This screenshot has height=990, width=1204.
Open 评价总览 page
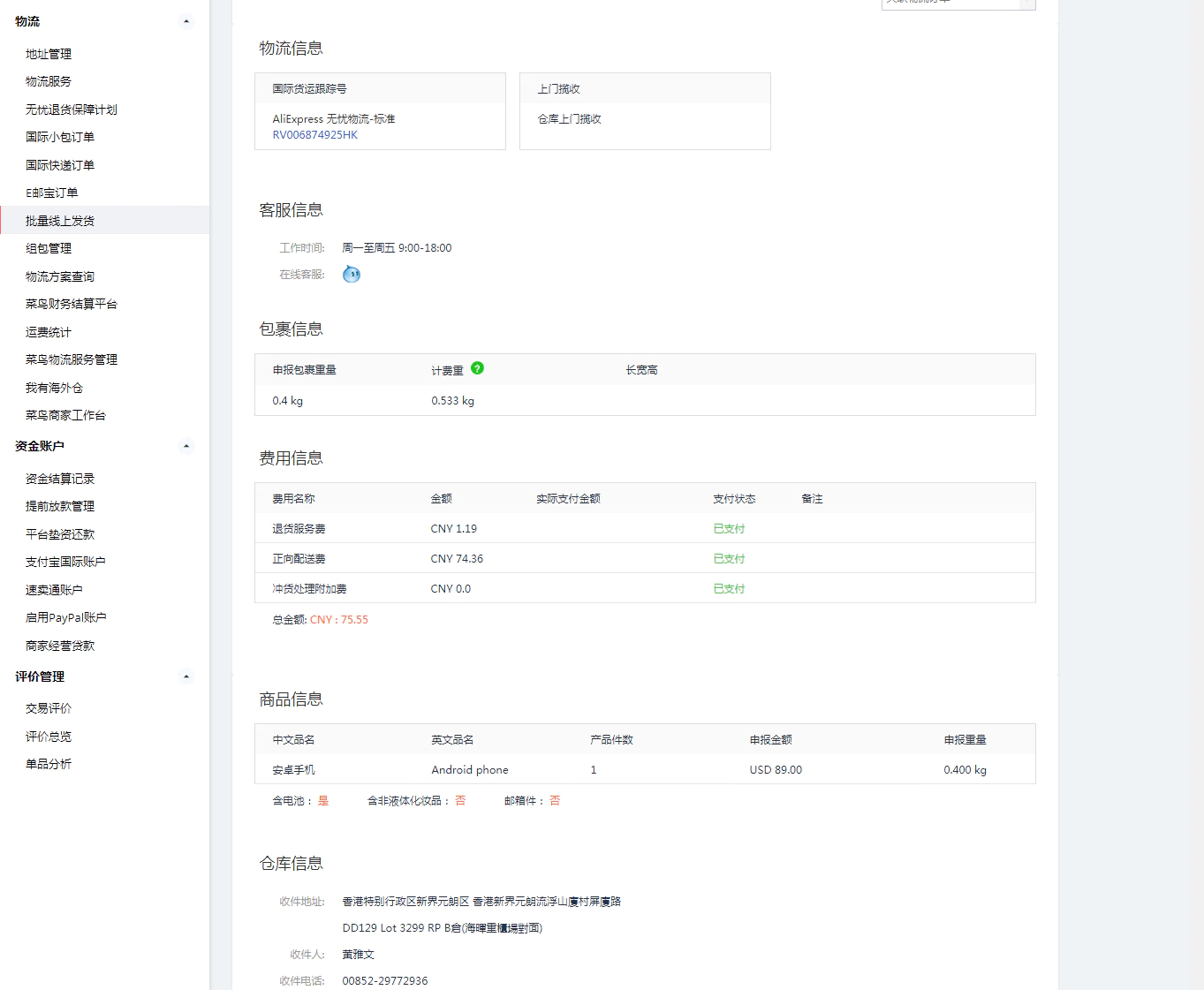click(49, 737)
